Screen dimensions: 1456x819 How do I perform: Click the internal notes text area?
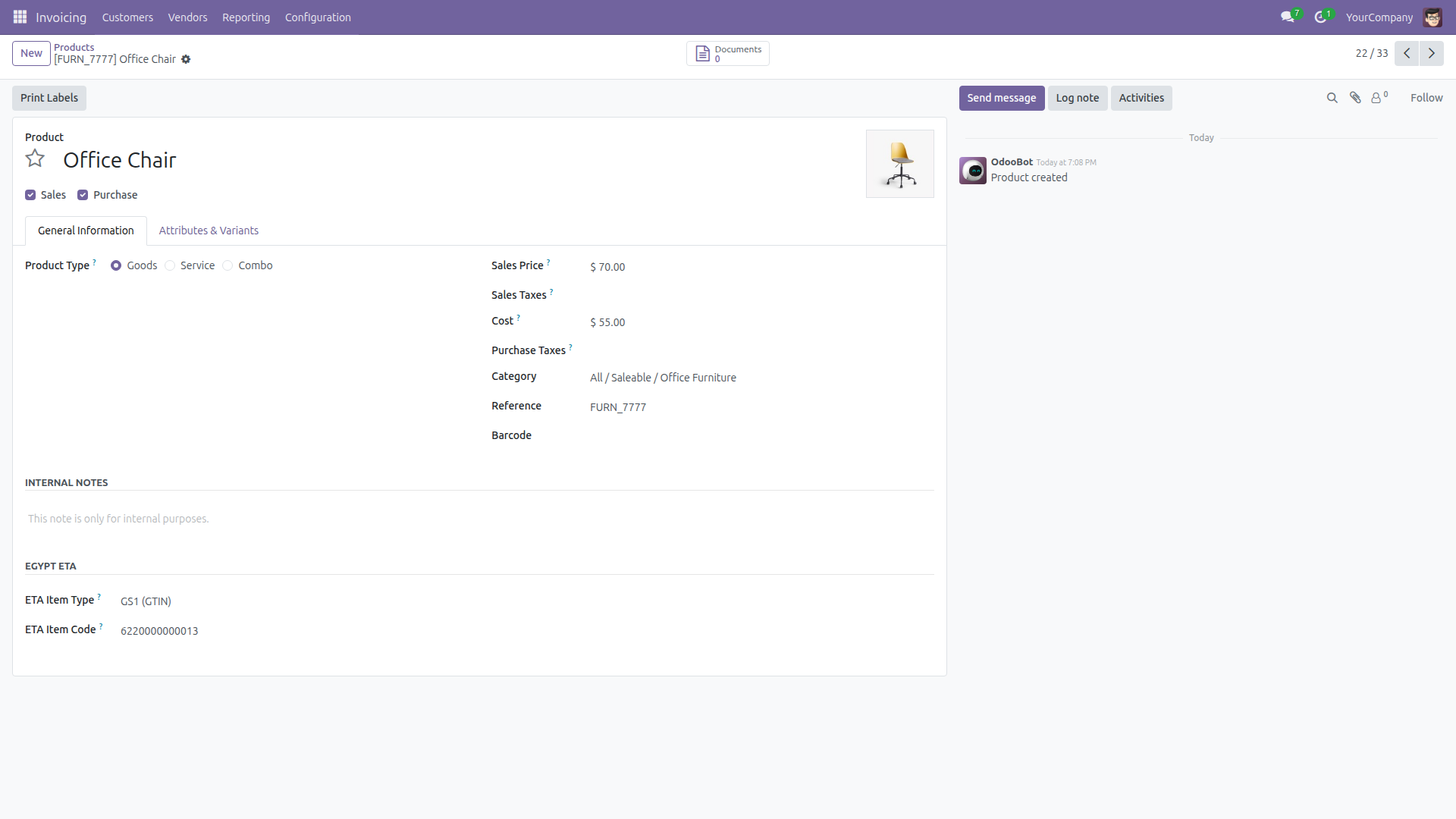click(x=479, y=519)
